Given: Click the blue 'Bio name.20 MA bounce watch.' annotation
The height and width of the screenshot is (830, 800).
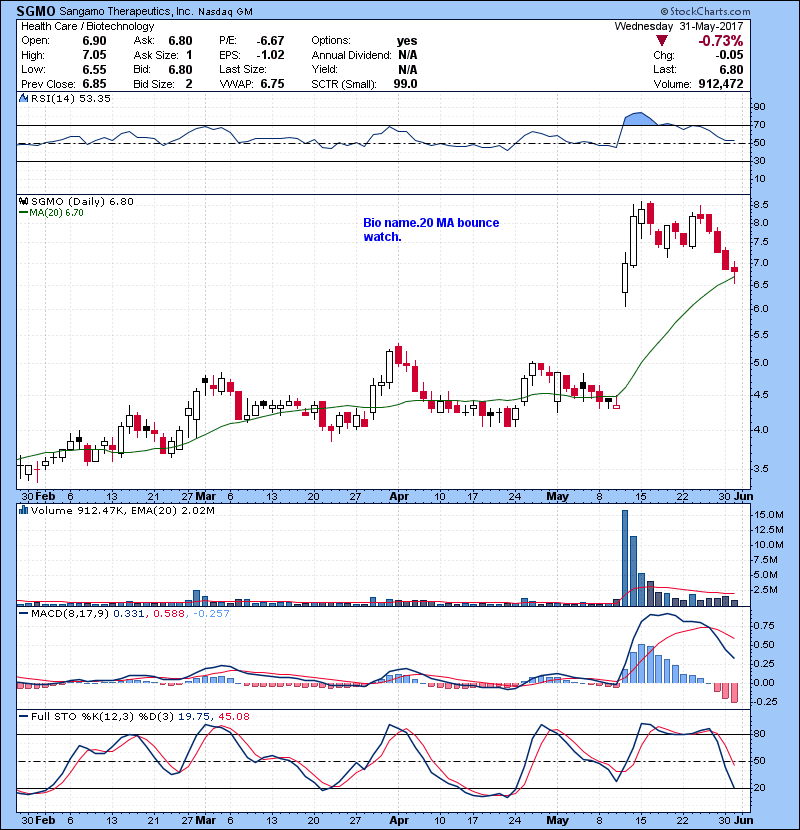Looking at the screenshot, I should (x=431, y=230).
